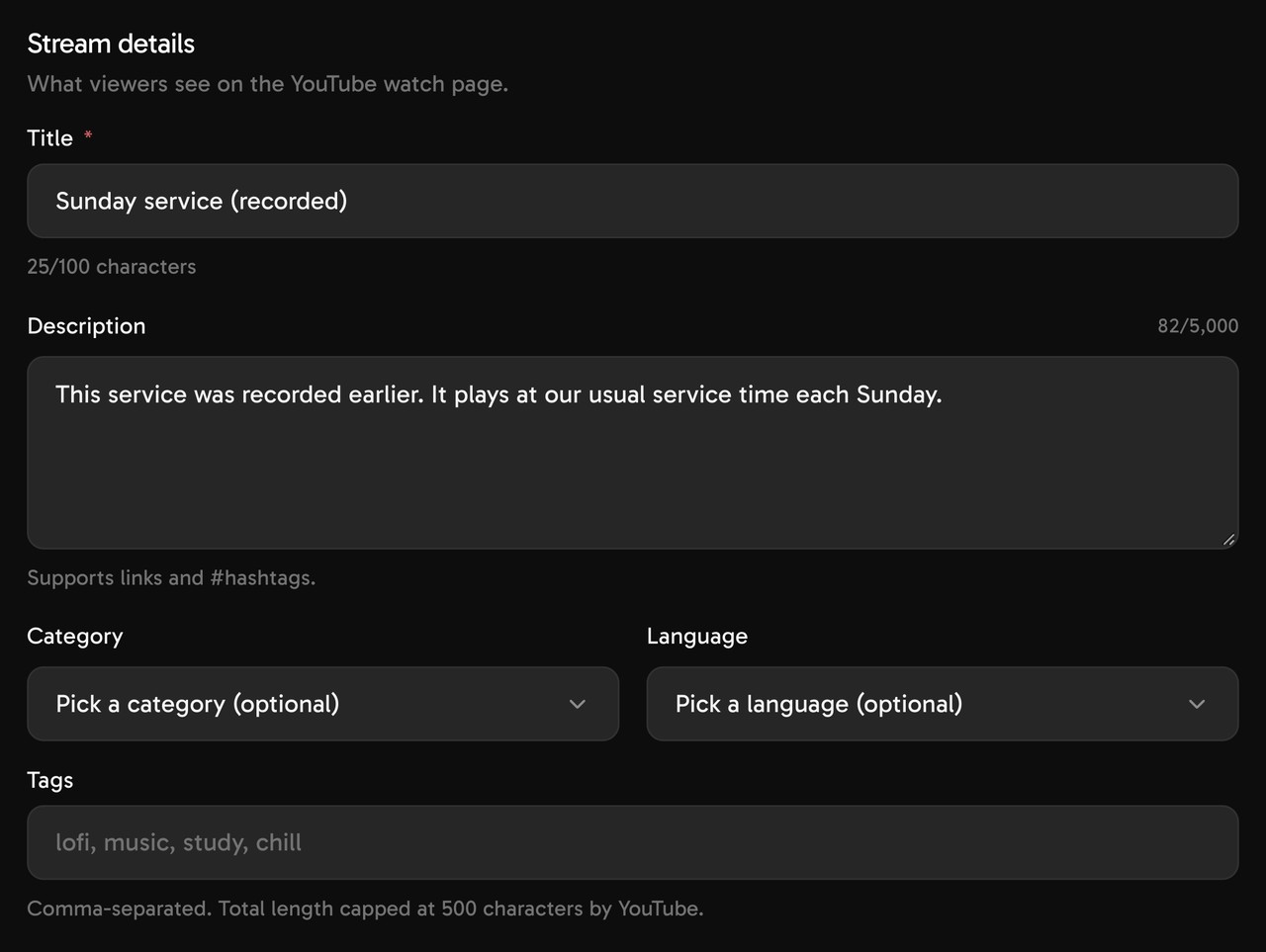This screenshot has height=952, width=1266.
Task: Click the Description field label
Action: tap(86, 326)
